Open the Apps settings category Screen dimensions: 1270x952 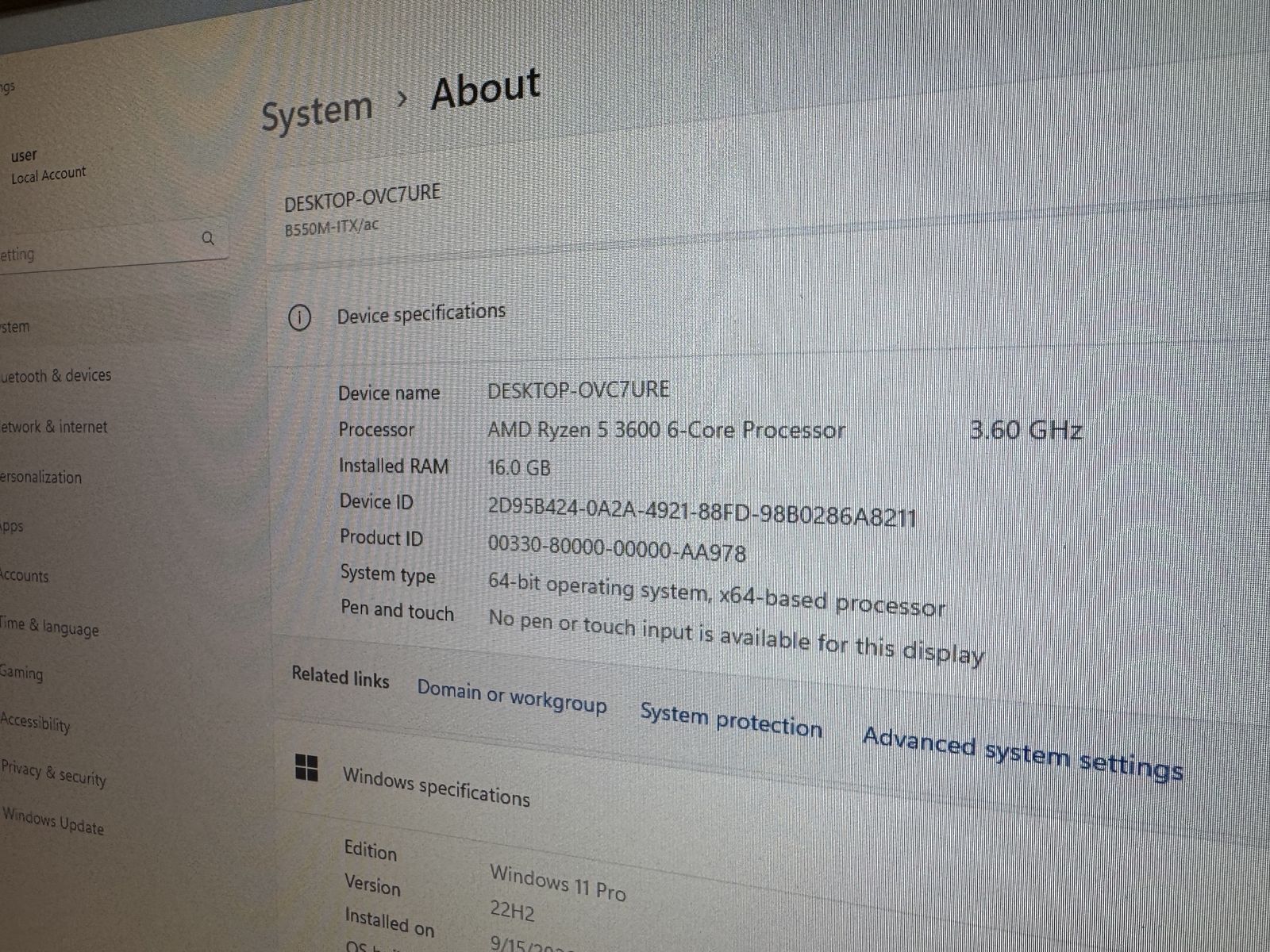coord(12,526)
